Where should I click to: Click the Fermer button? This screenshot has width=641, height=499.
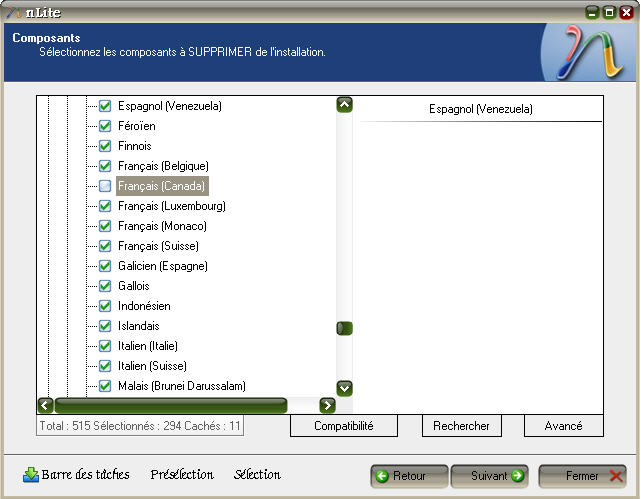click(x=582, y=476)
